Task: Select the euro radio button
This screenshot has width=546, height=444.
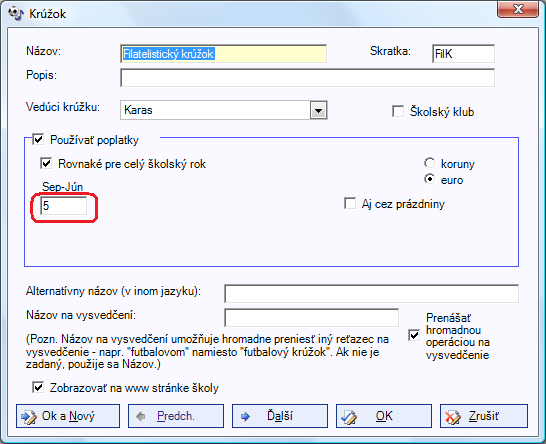Action: coord(429,179)
